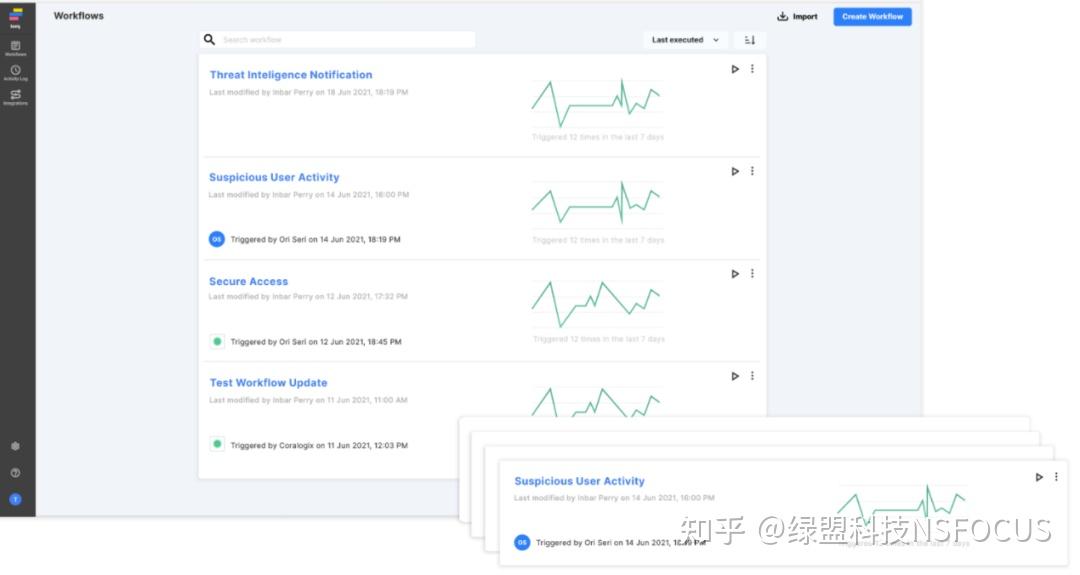The height and width of the screenshot is (575, 1080).
Task: Click the last modified 12 Jun 2021, 17:32 PM text
Action: [308, 297]
